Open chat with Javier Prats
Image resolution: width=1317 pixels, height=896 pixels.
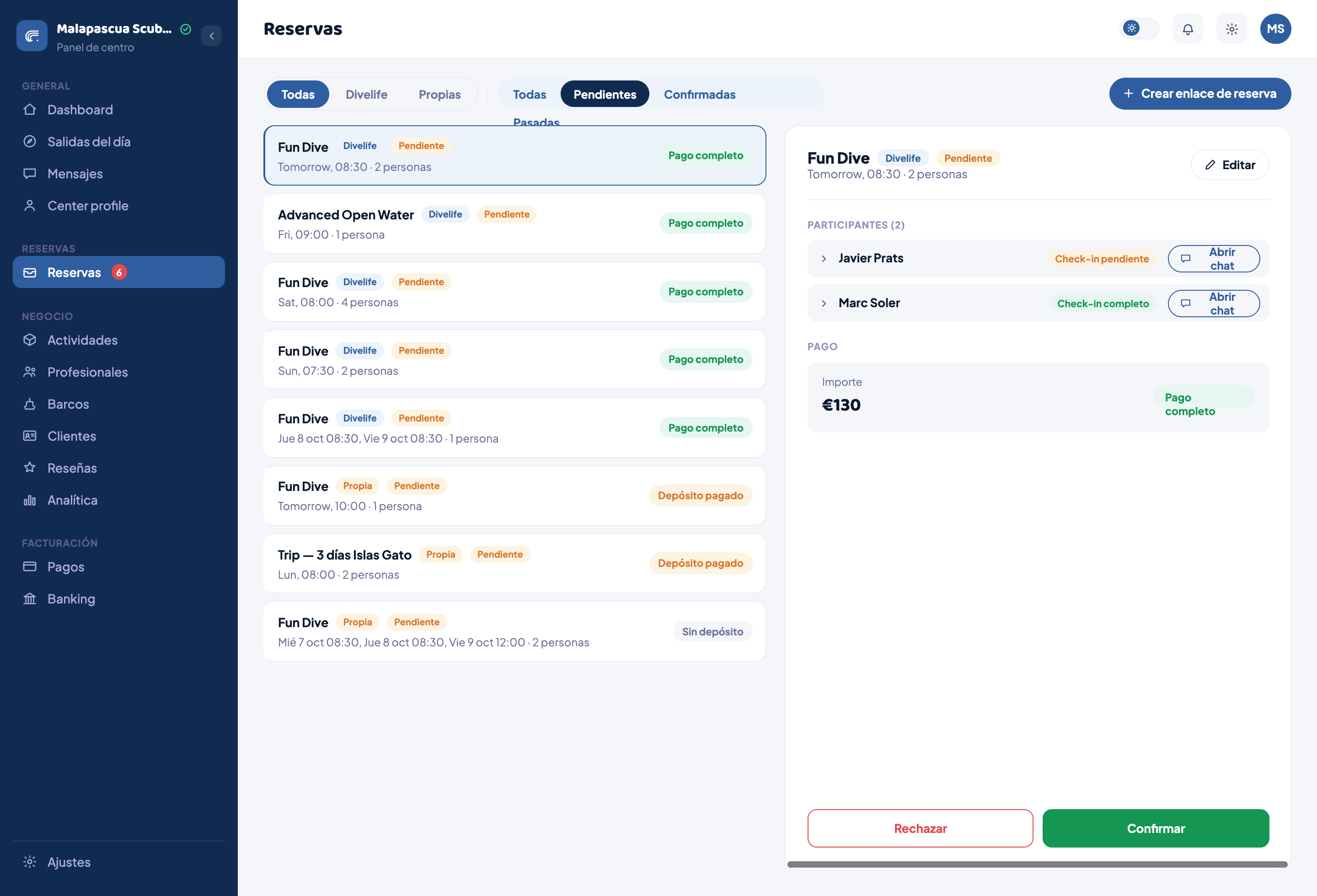1213,259
